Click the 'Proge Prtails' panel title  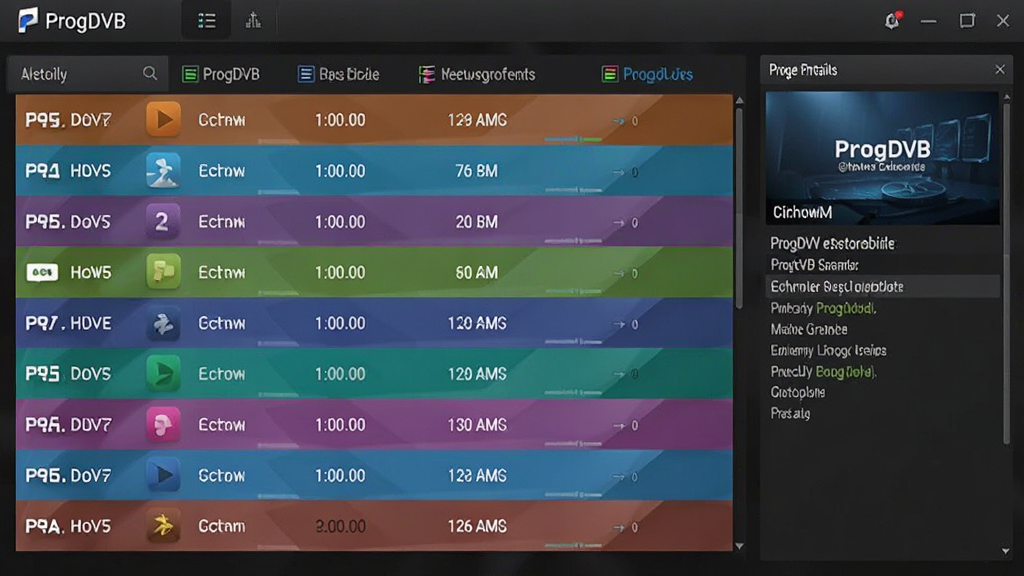click(803, 70)
